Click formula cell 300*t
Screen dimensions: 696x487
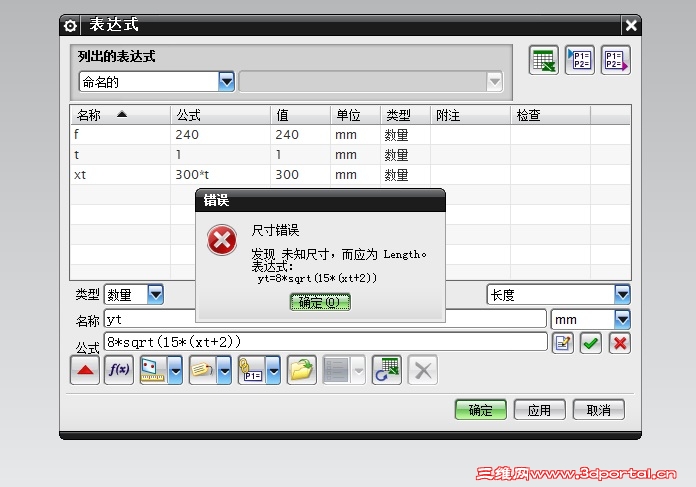pyautogui.click(x=221, y=174)
